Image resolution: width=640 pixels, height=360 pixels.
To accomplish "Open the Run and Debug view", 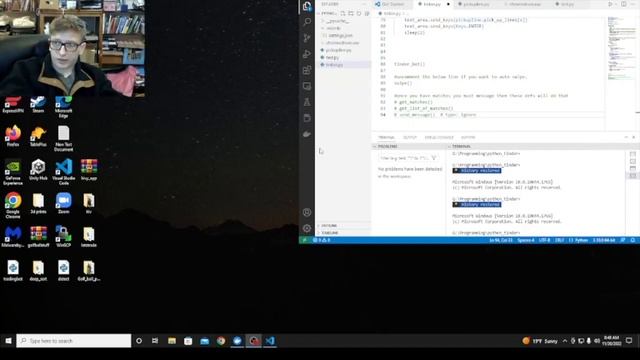I will pyautogui.click(x=307, y=54).
